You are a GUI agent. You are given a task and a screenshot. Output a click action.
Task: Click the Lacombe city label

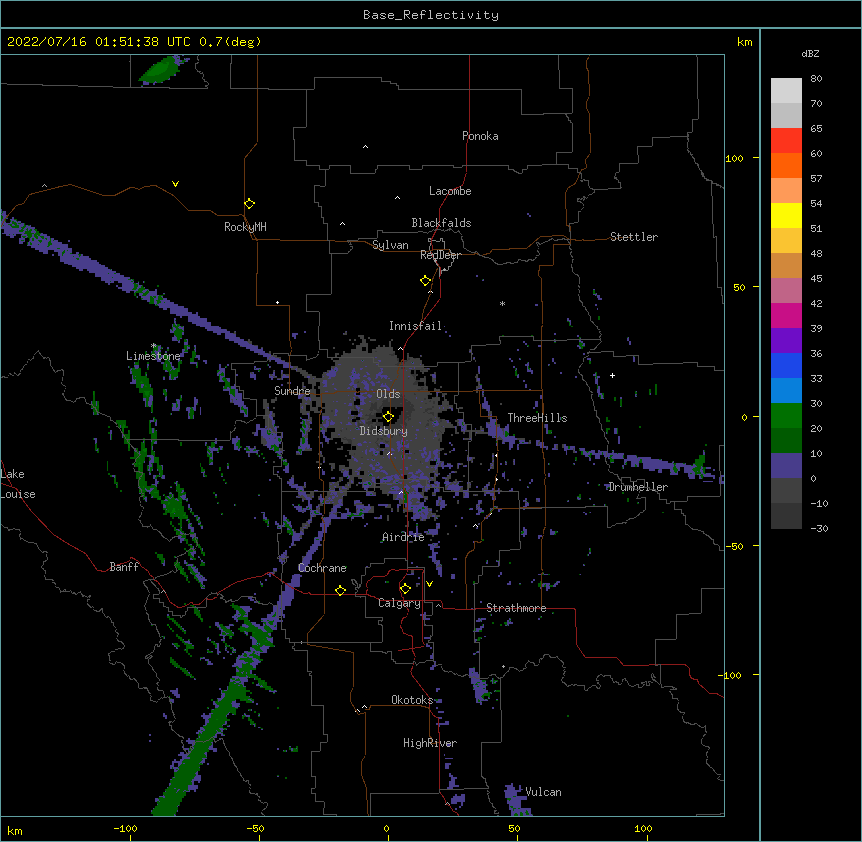(450, 191)
